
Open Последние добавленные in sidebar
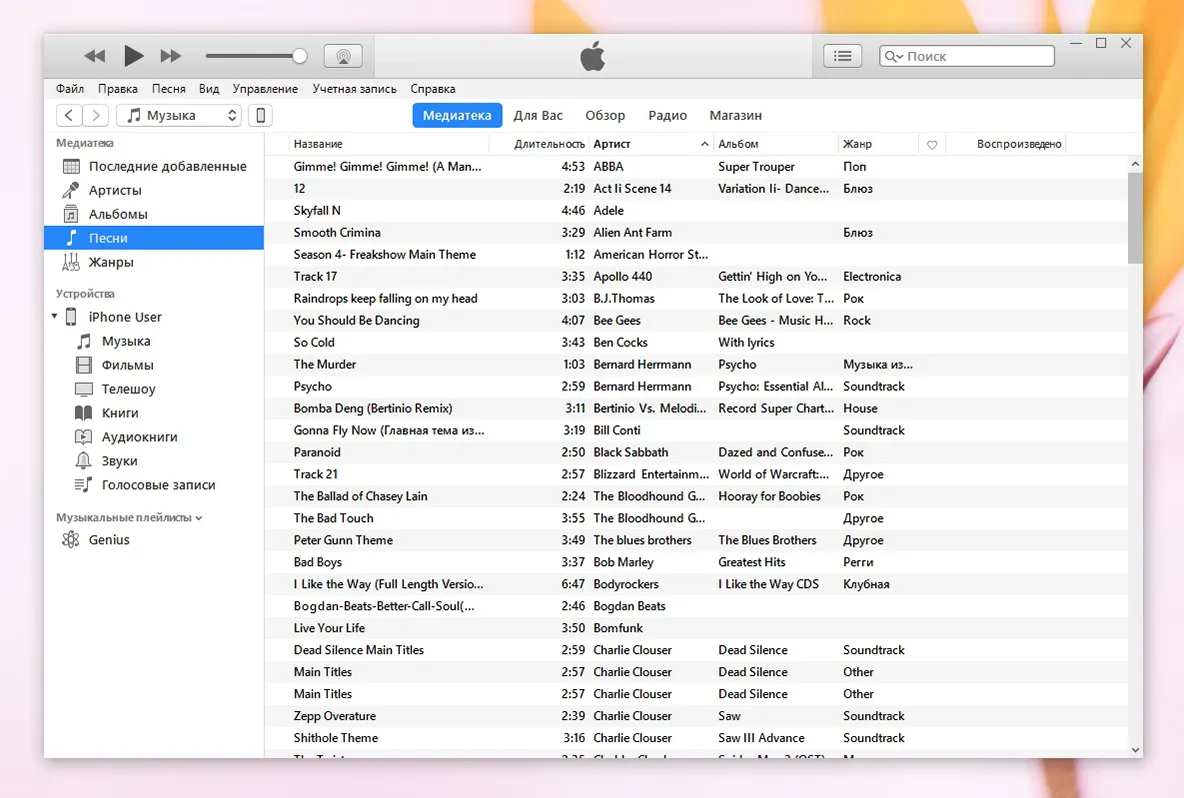coord(154,166)
